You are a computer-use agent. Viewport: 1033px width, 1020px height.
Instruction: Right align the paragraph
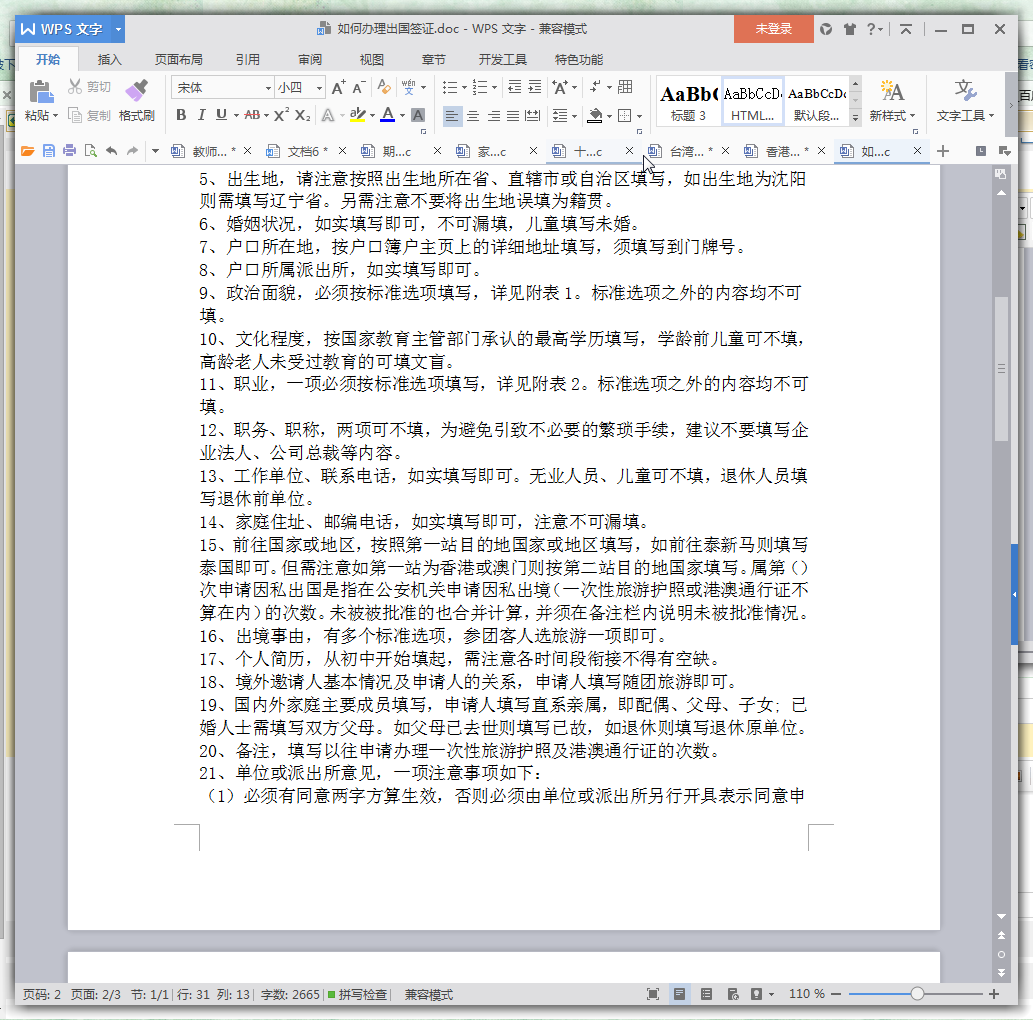pos(493,116)
